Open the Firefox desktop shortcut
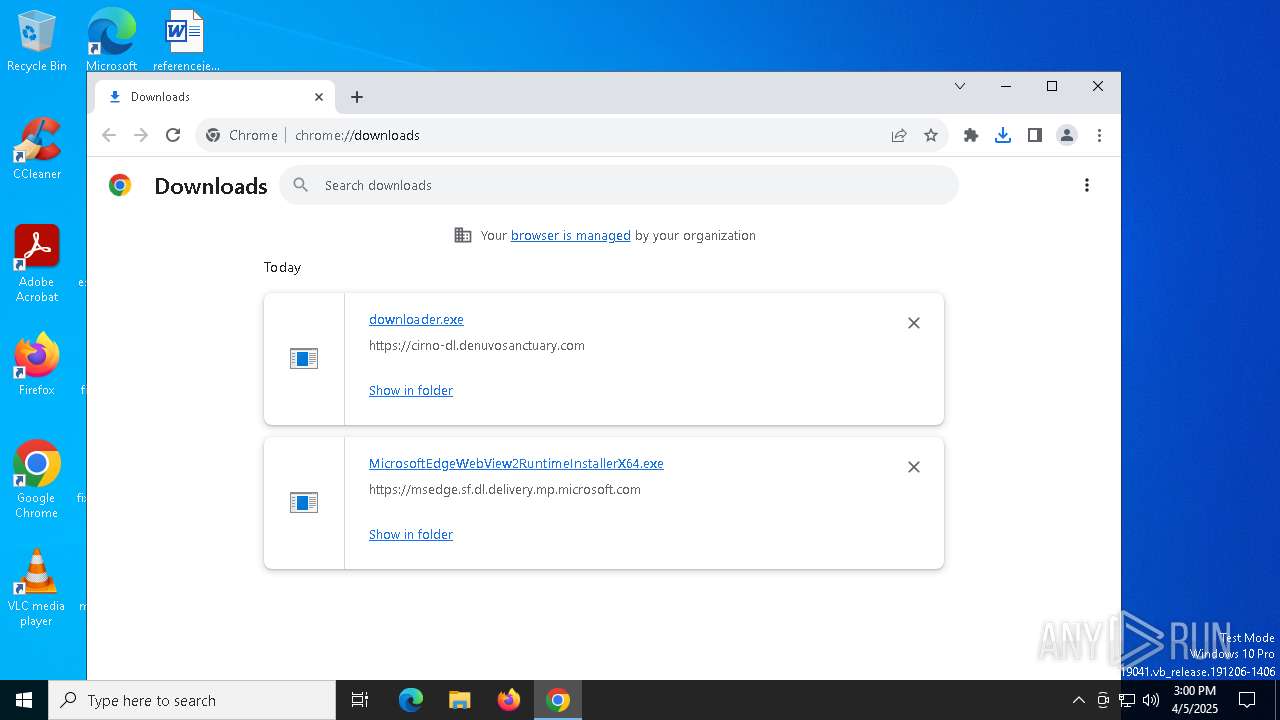The image size is (1280, 720). (x=37, y=365)
